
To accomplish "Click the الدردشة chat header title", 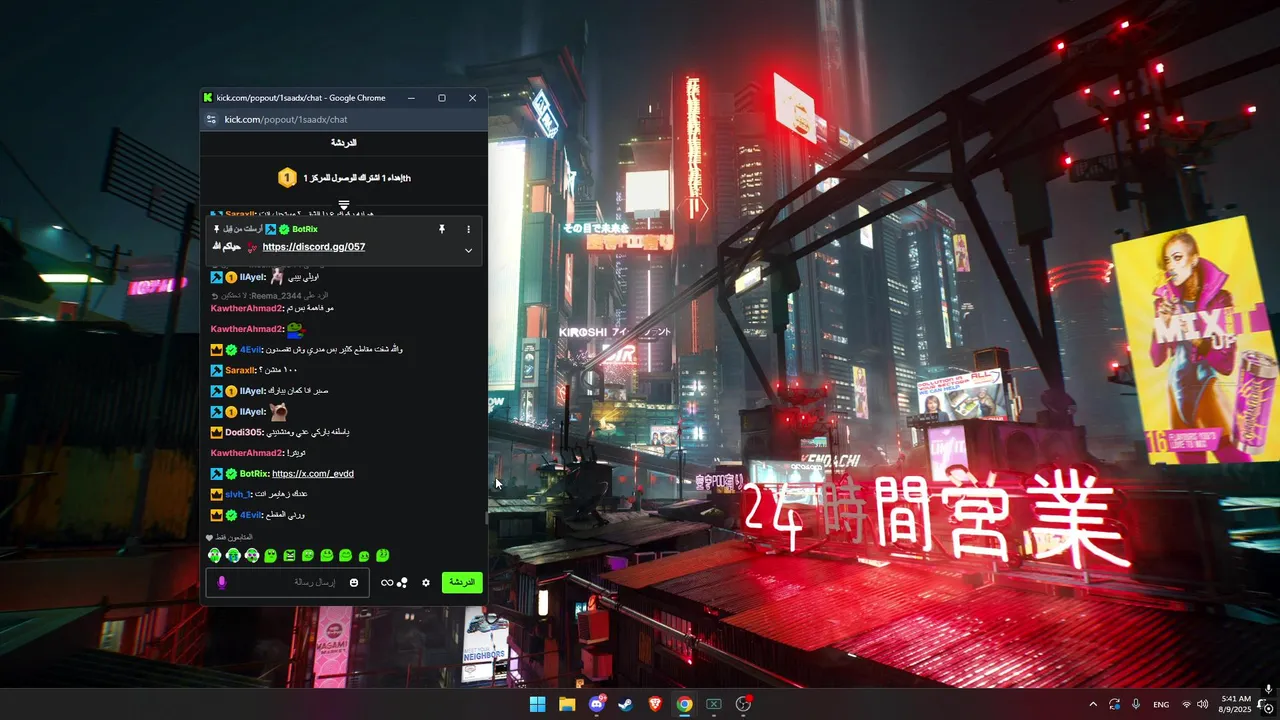I will pyautogui.click(x=344, y=143).
